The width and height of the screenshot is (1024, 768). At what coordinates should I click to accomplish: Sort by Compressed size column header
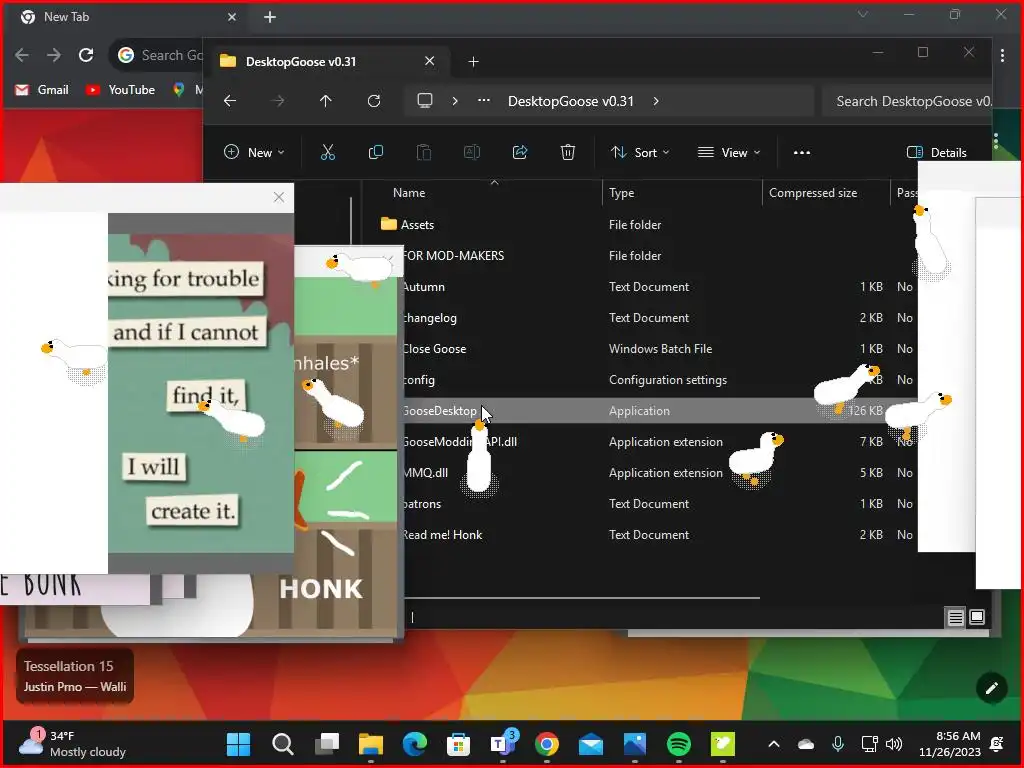(x=813, y=193)
